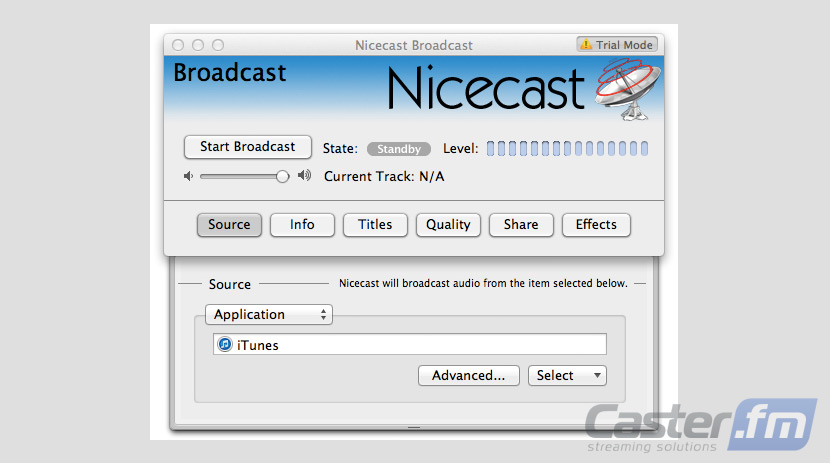Image resolution: width=830 pixels, height=463 pixels.
Task: Open the Application source type dropdown
Action: click(269, 314)
